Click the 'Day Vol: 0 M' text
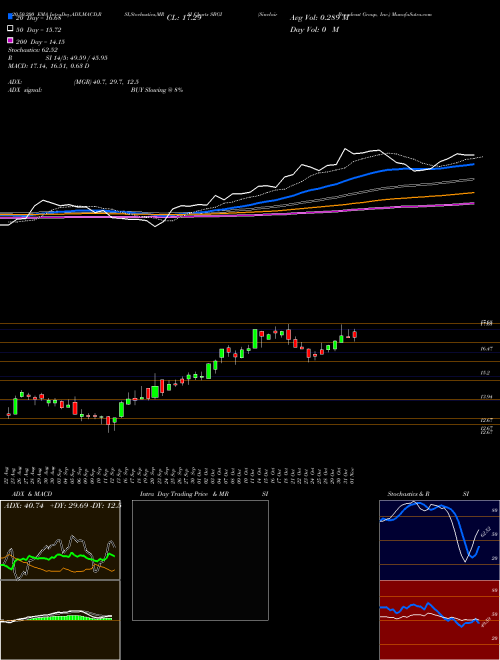This screenshot has width=500, height=660. 314,29
